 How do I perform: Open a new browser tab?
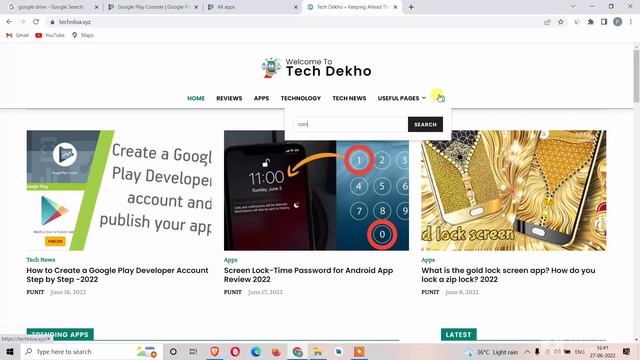(x=411, y=7)
